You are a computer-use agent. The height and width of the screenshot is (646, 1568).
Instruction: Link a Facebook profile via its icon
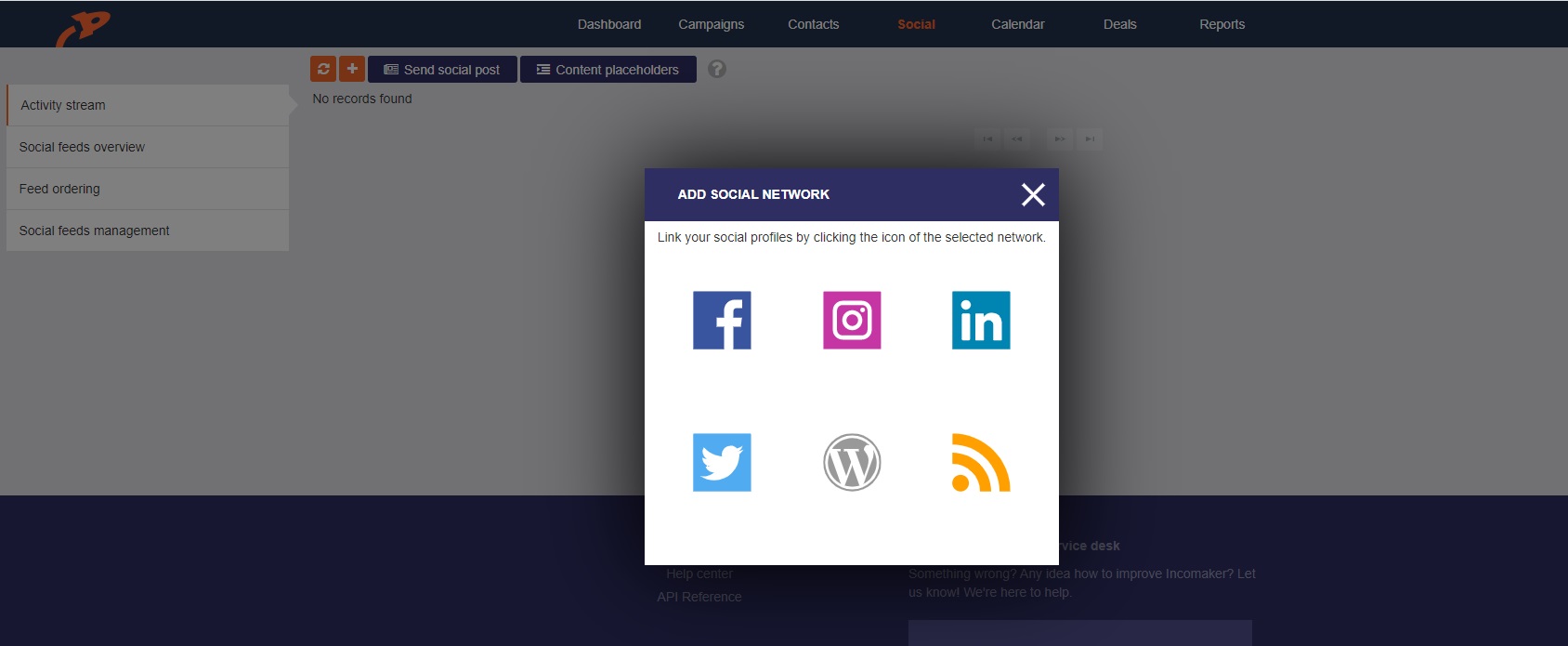click(x=722, y=321)
